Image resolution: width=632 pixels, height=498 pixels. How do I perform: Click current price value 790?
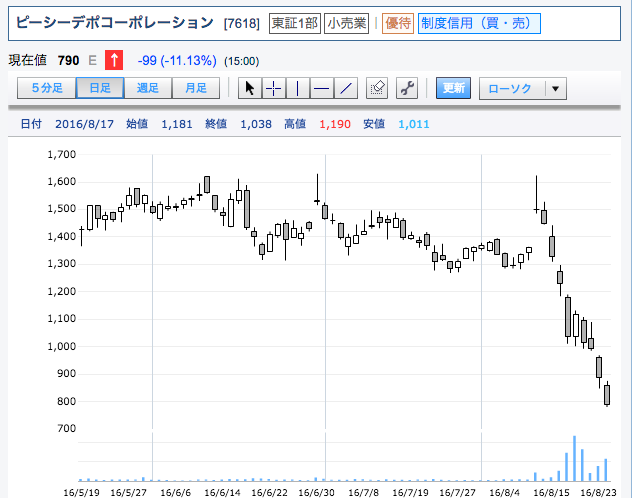tap(68, 60)
